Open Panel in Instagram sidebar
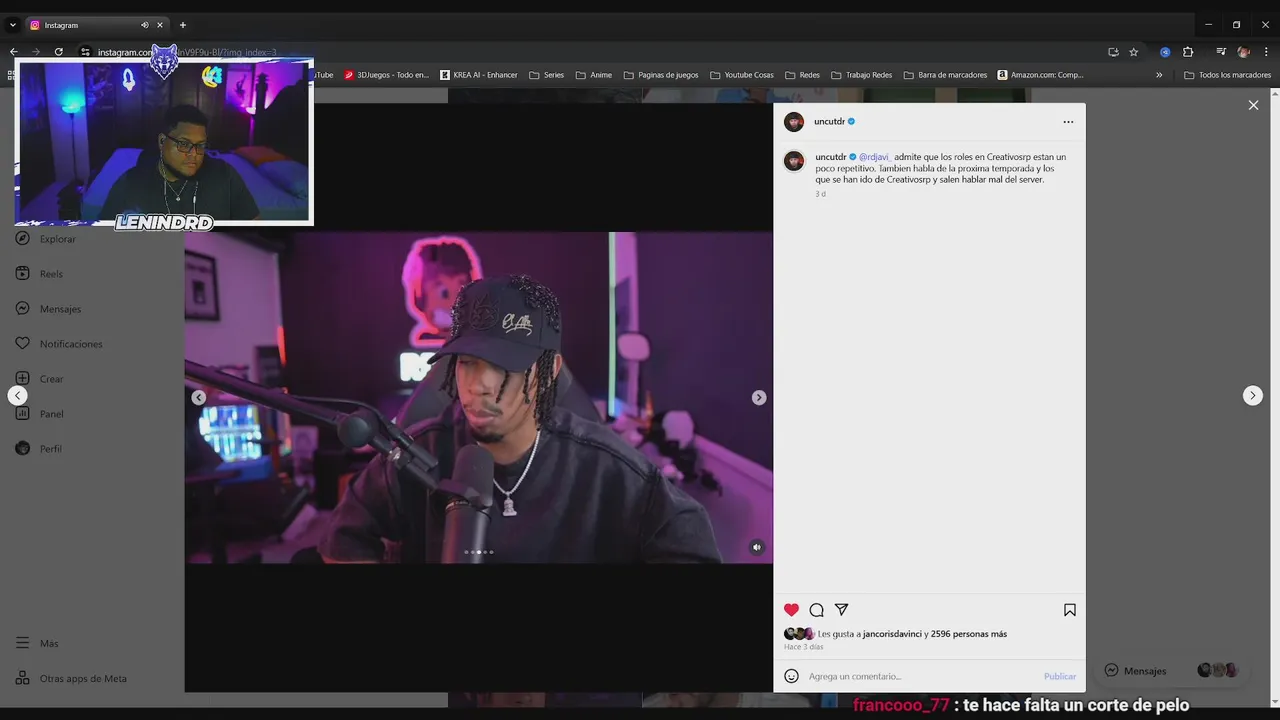 tap(40, 414)
